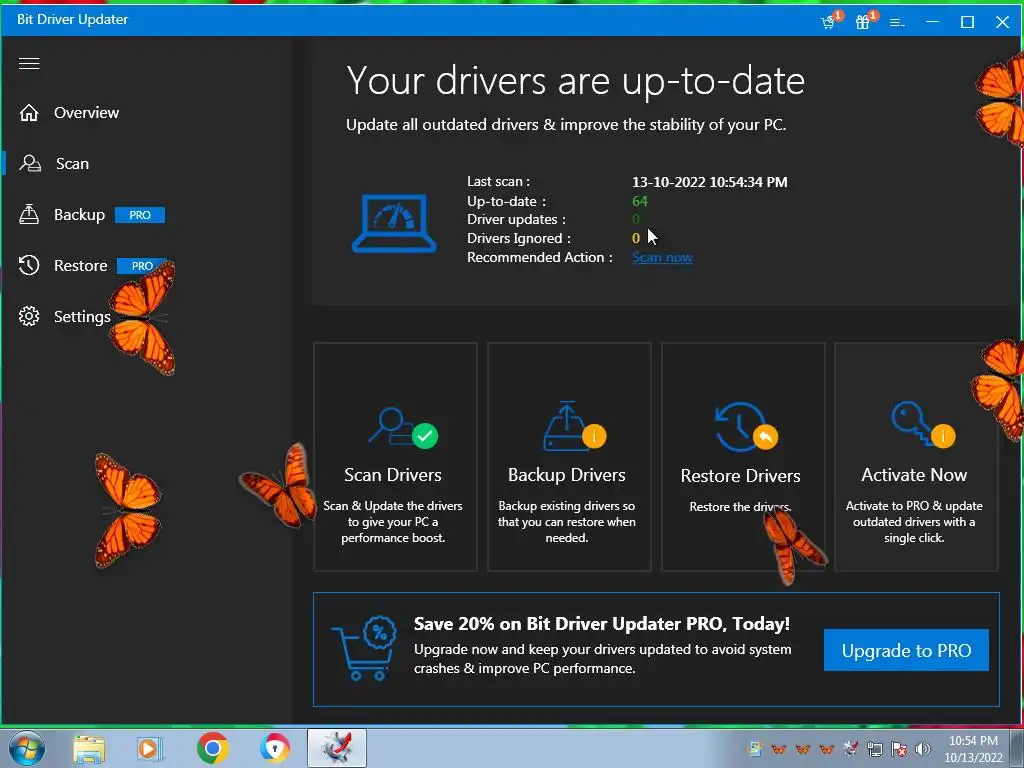Open Google Chrome from the taskbar

(212, 748)
